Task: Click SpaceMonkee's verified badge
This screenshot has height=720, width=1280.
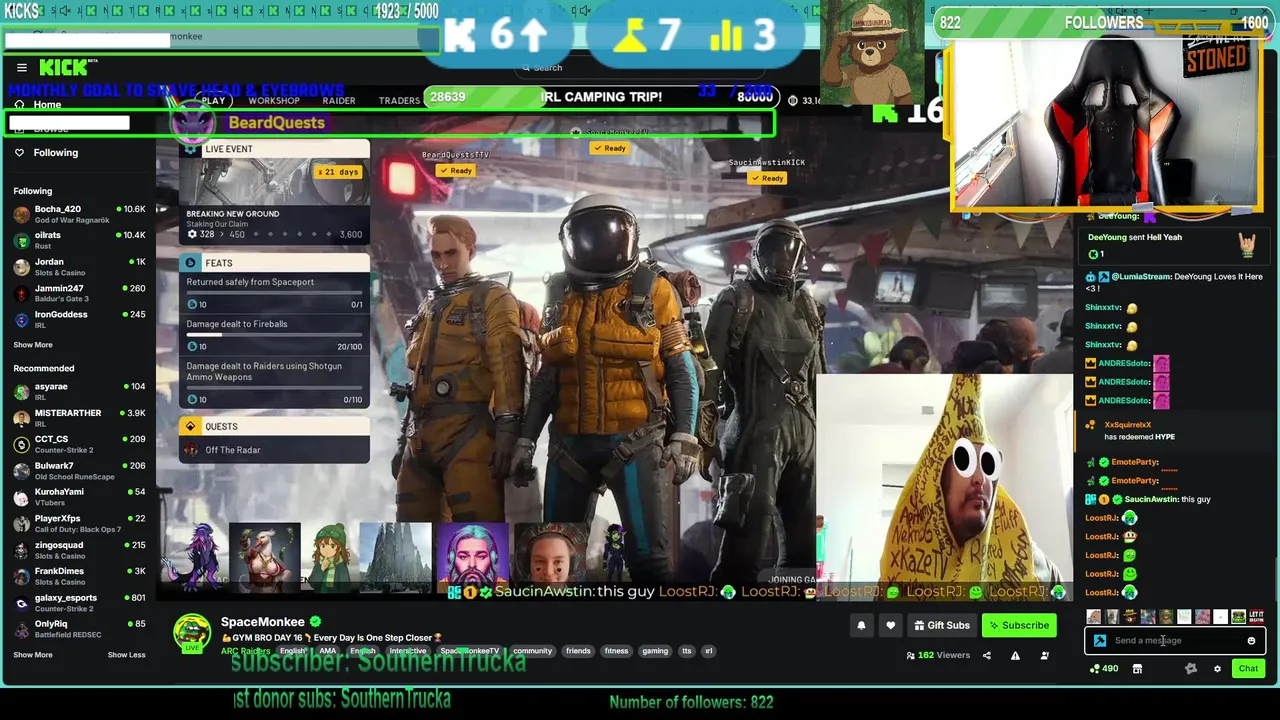Action: (315, 622)
